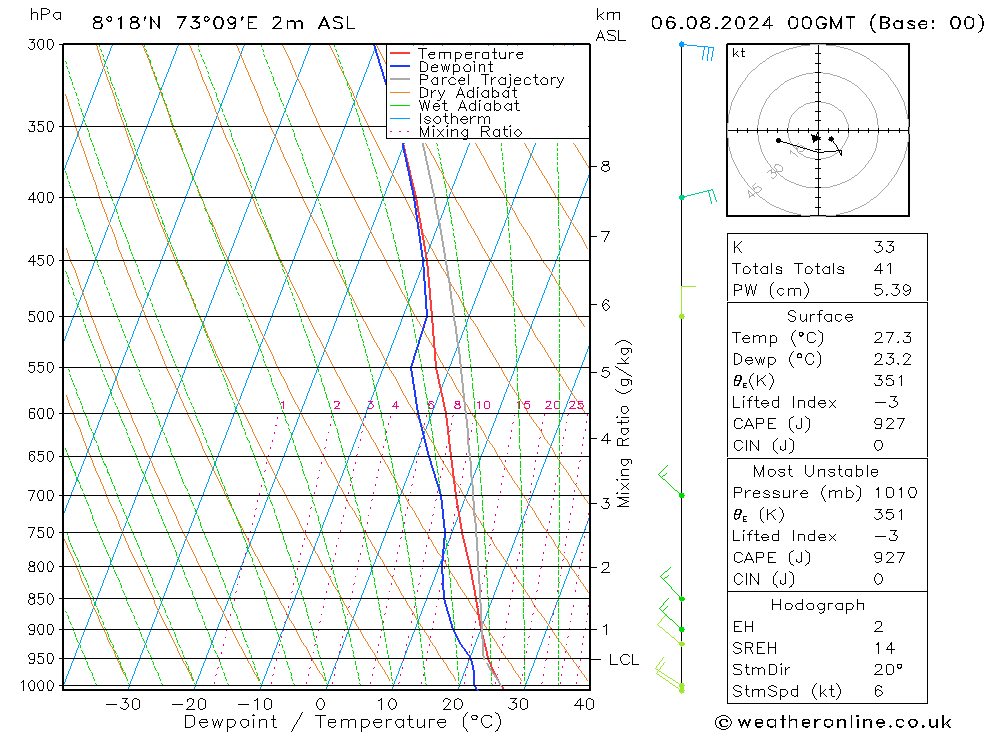
Task: Click the PW (cm) value 5.39
Action: point(892,290)
